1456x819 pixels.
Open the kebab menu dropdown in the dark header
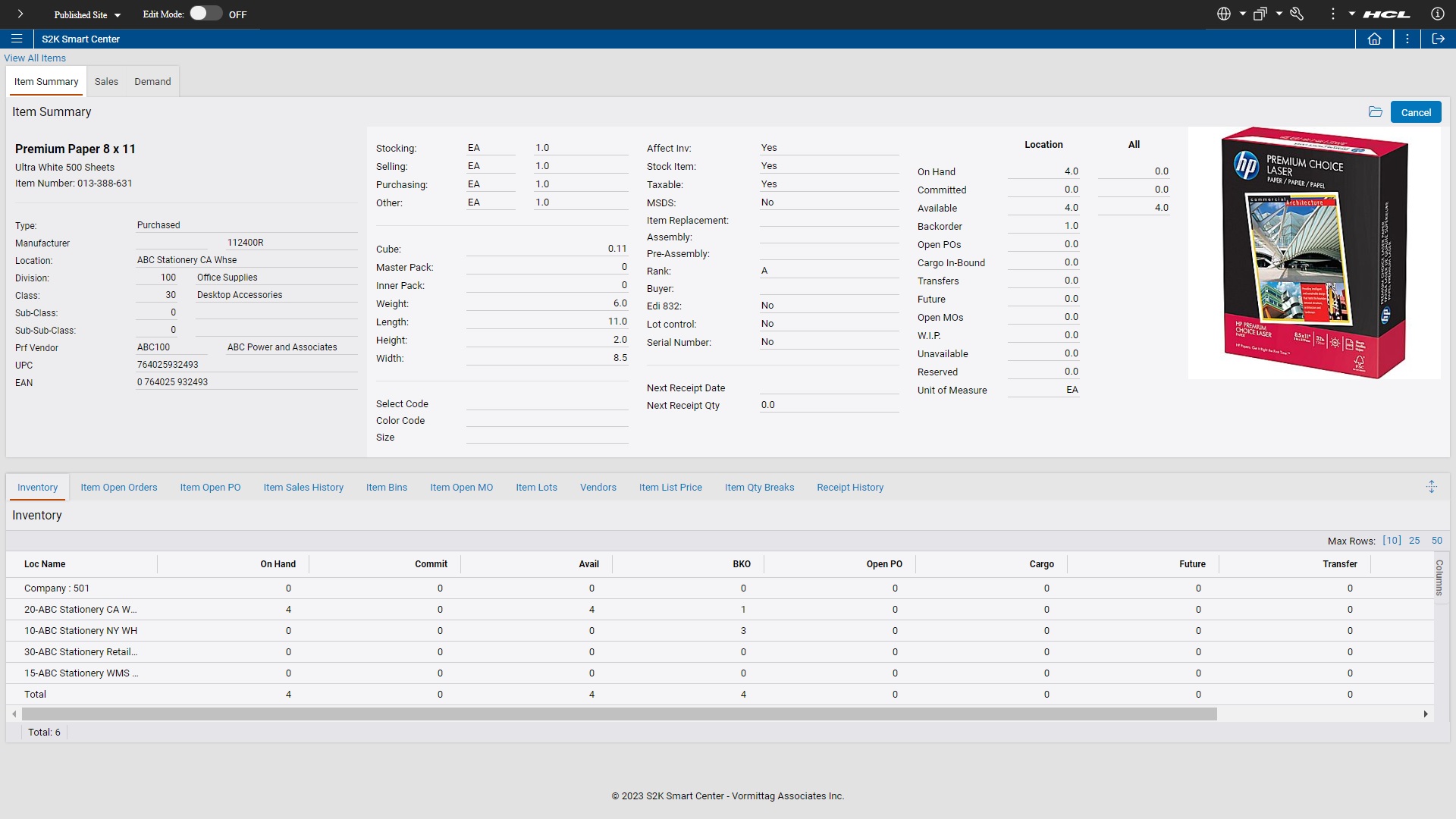tap(1332, 14)
